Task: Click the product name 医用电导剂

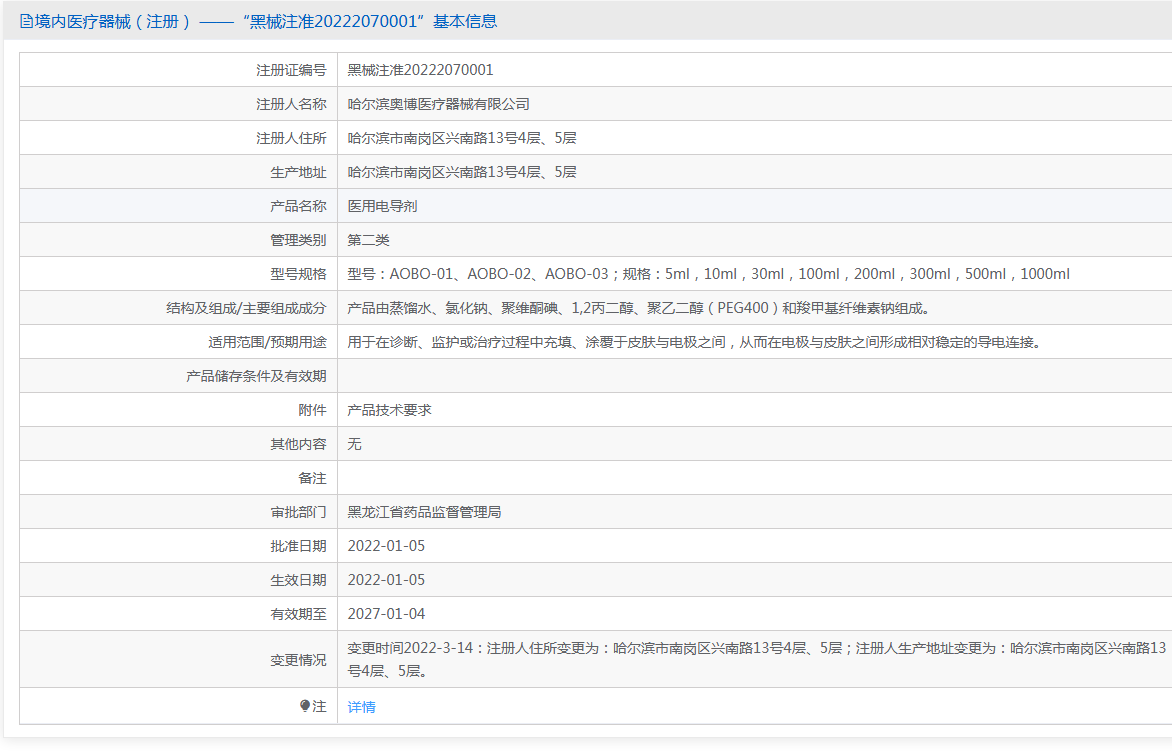Action: (x=383, y=206)
